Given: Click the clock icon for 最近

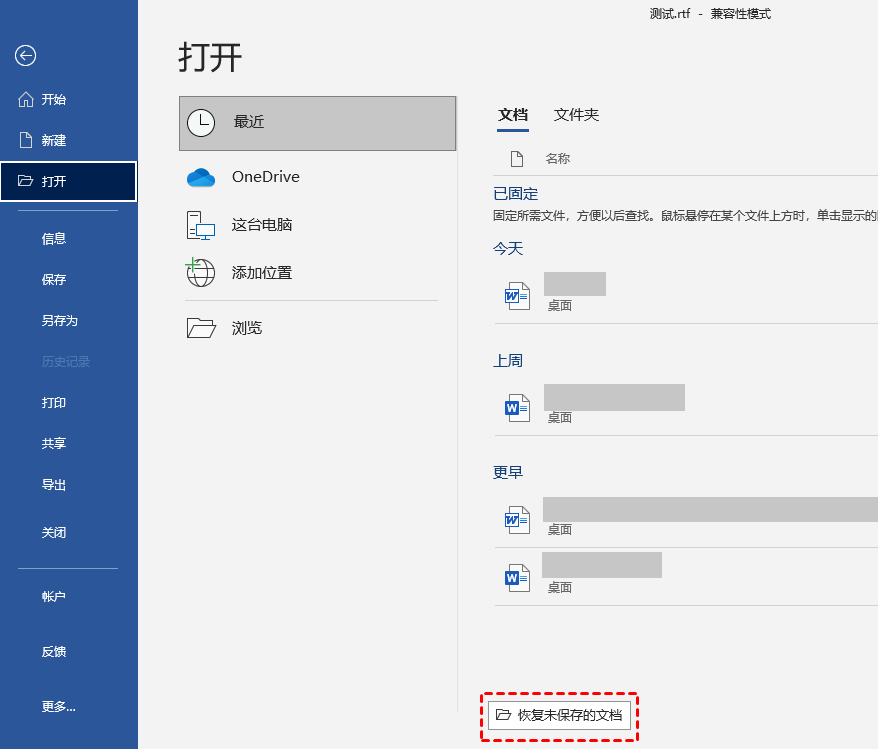Looking at the screenshot, I should click(200, 123).
